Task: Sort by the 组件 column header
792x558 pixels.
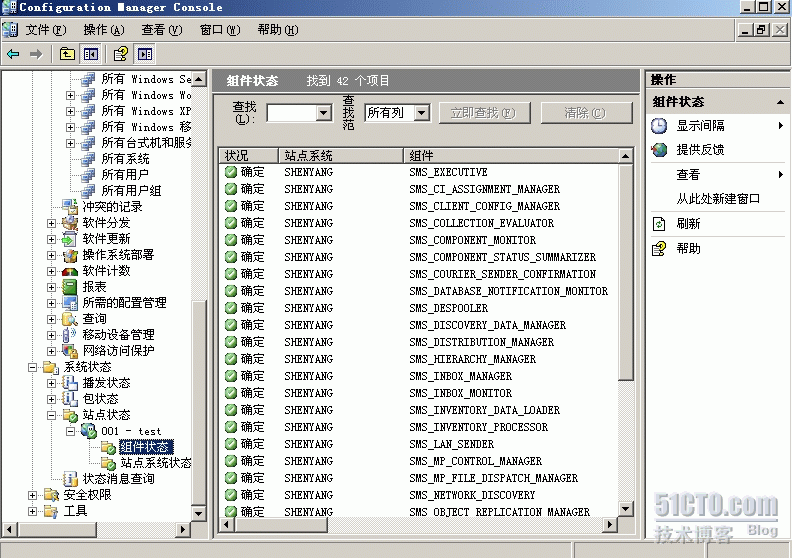Action: [511, 156]
